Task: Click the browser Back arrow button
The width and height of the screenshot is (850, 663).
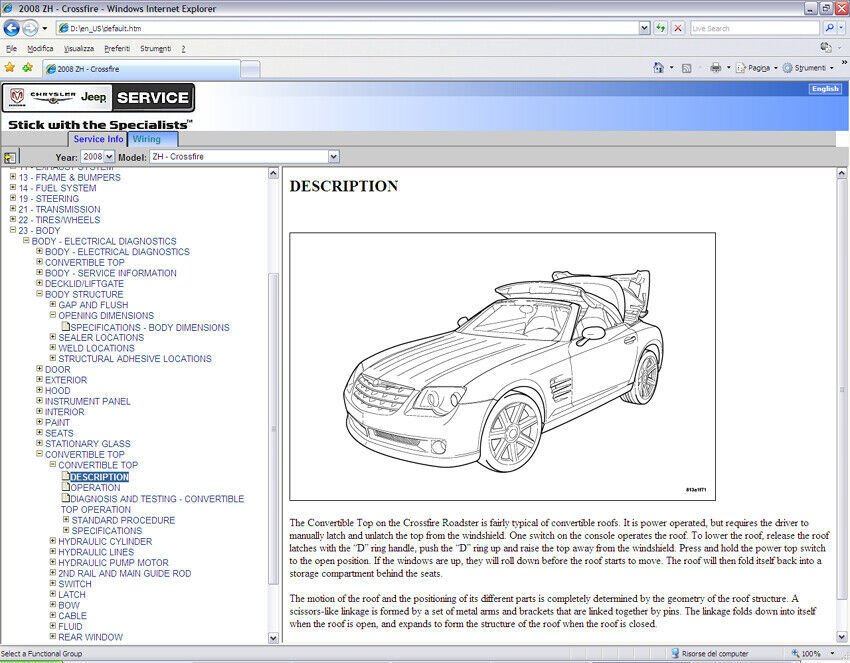Action: 12,28
